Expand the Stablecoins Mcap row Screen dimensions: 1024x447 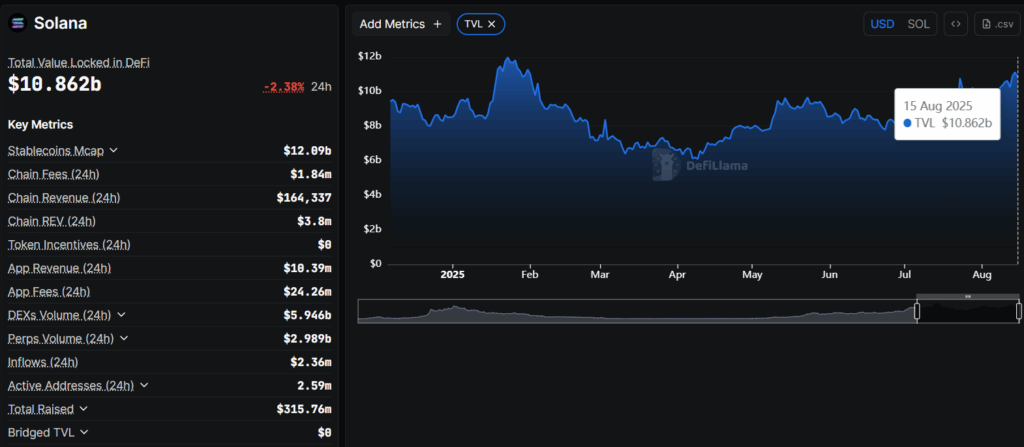(113, 150)
